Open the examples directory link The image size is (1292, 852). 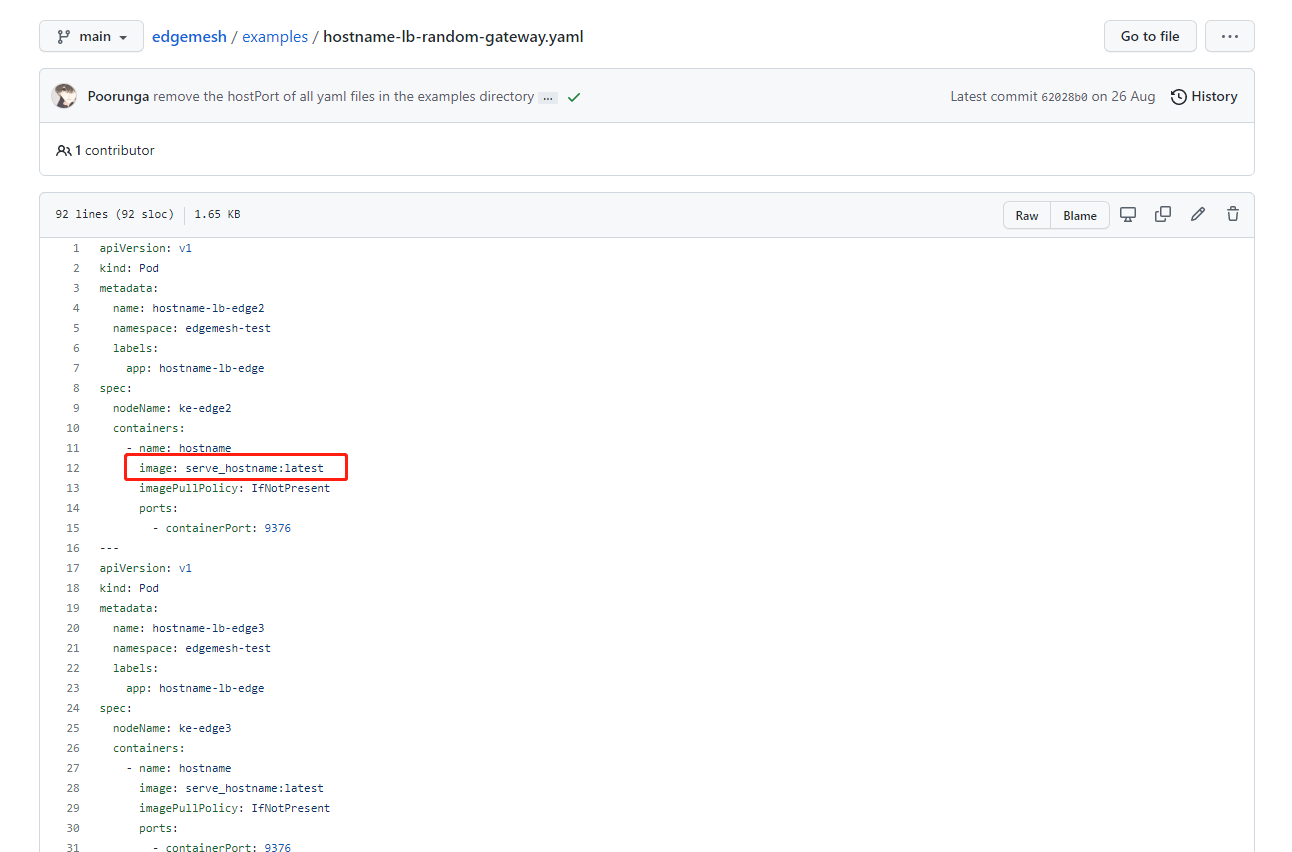coord(275,36)
